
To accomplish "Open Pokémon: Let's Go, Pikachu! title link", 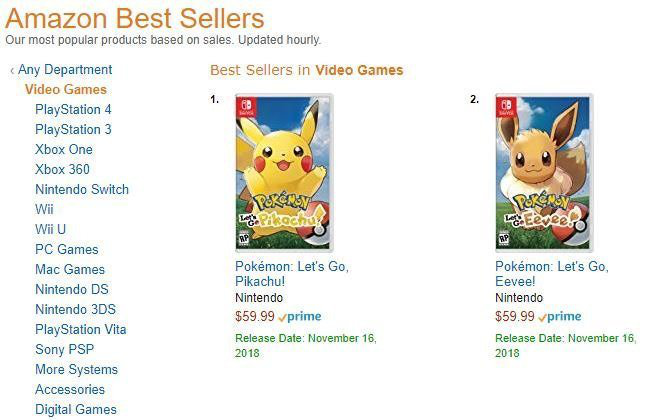I will (x=292, y=274).
